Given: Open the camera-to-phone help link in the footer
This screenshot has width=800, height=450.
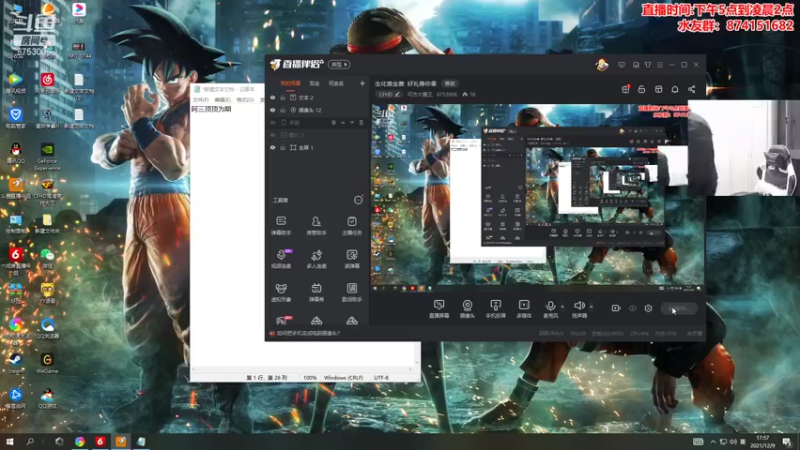Looking at the screenshot, I should pos(308,333).
